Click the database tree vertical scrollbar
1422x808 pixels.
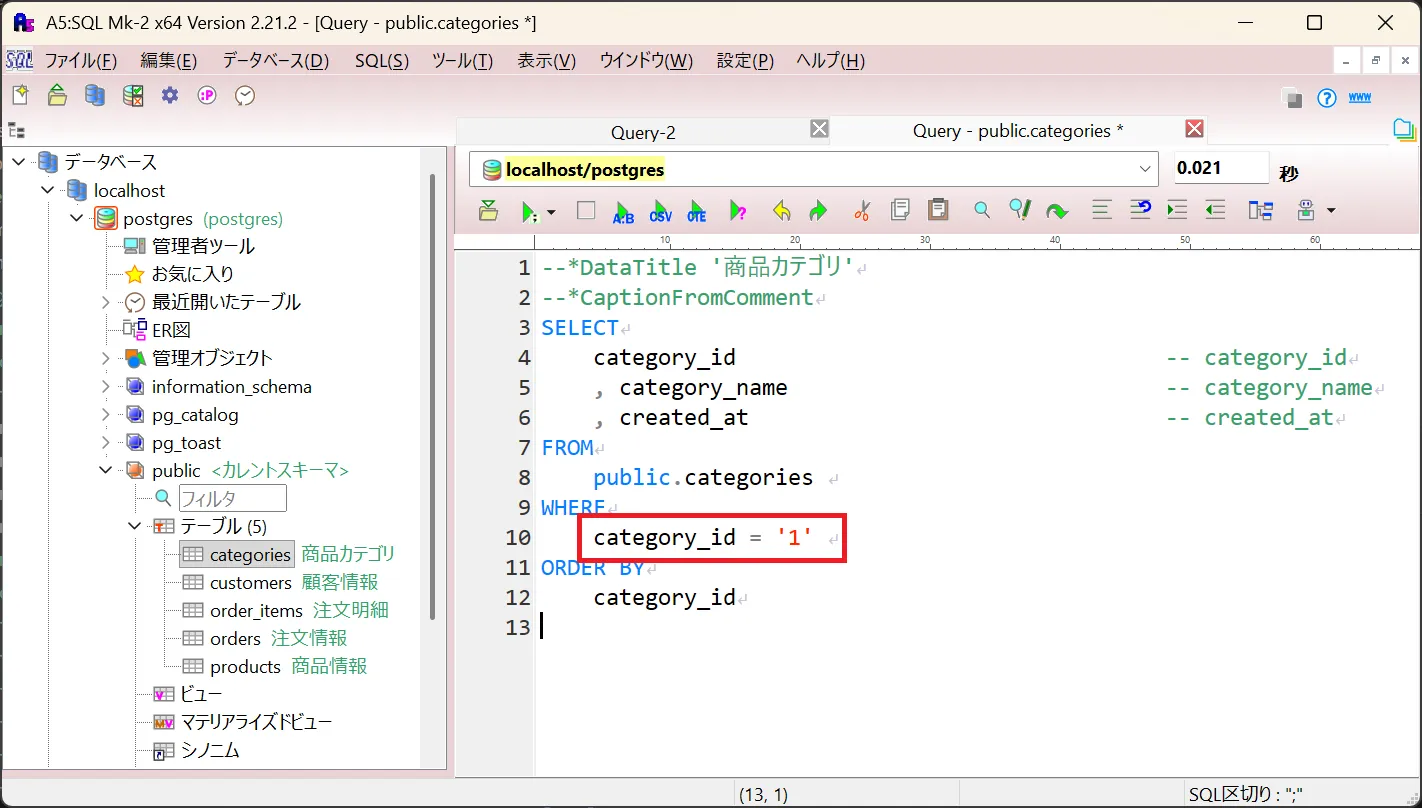click(x=432, y=395)
